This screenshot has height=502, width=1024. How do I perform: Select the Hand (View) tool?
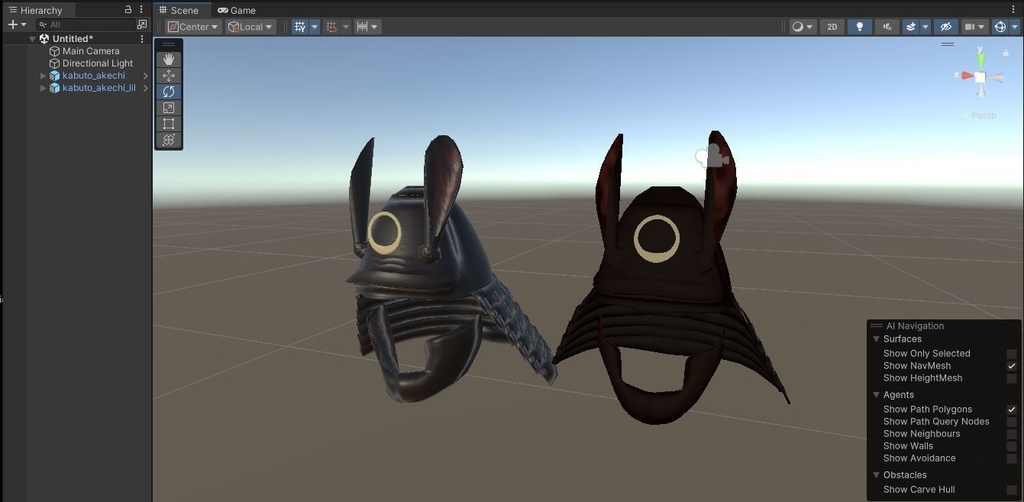(168, 59)
